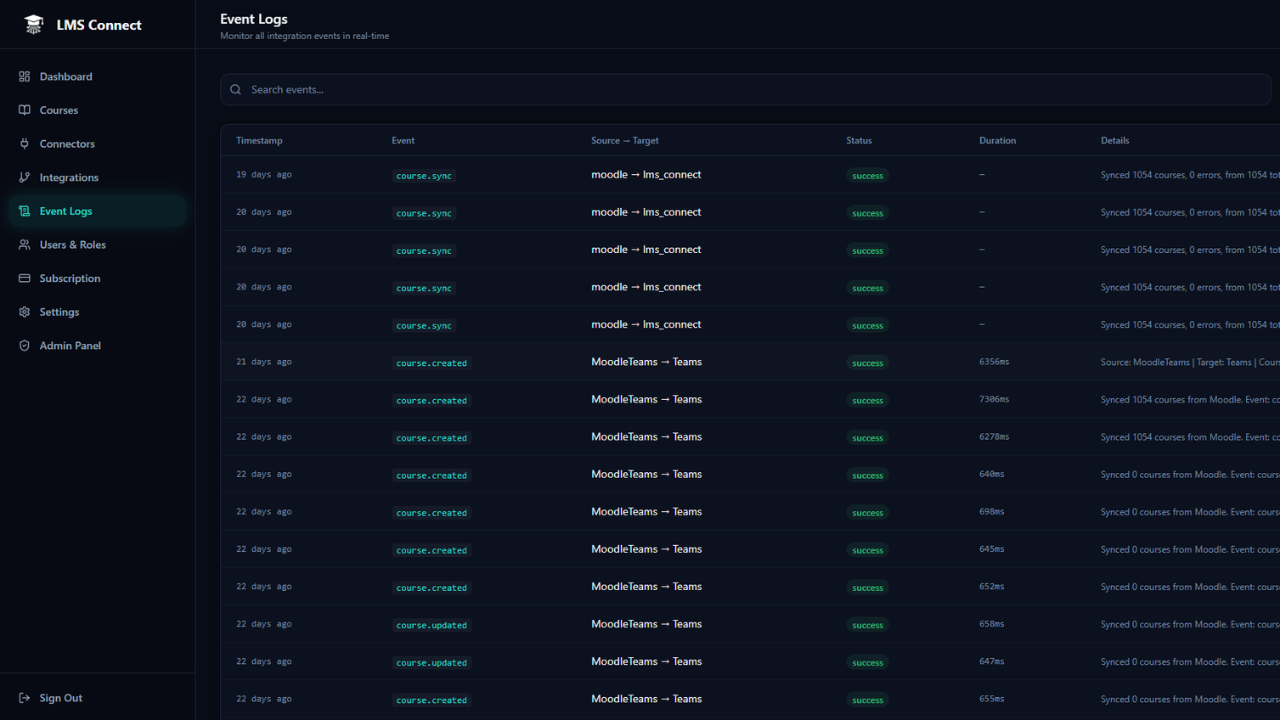Click the Admin Panel shield icon
1280x720 pixels.
click(x=25, y=346)
